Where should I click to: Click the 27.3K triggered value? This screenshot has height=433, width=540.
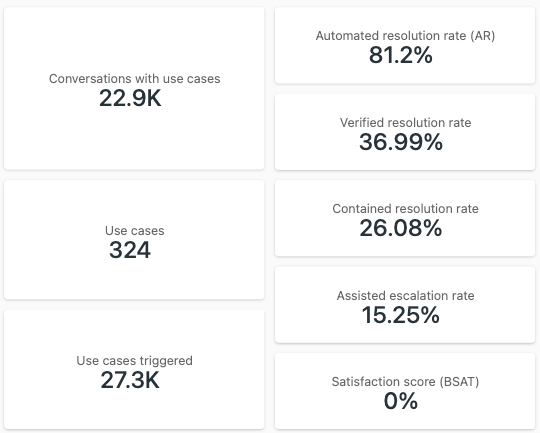click(130, 380)
